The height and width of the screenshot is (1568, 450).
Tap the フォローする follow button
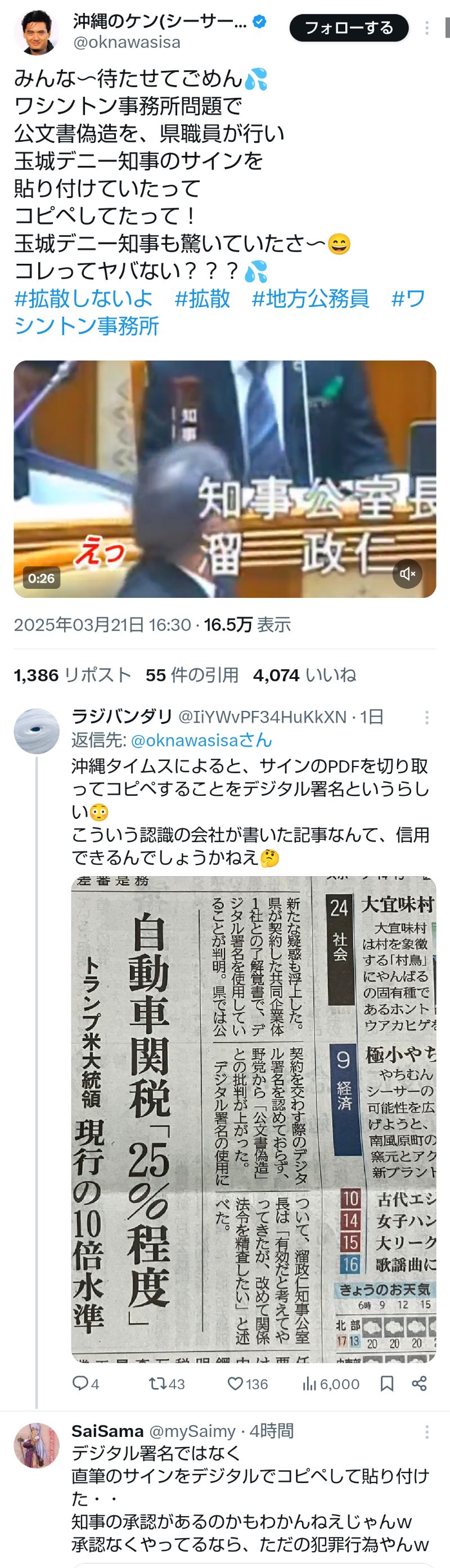coord(348,28)
